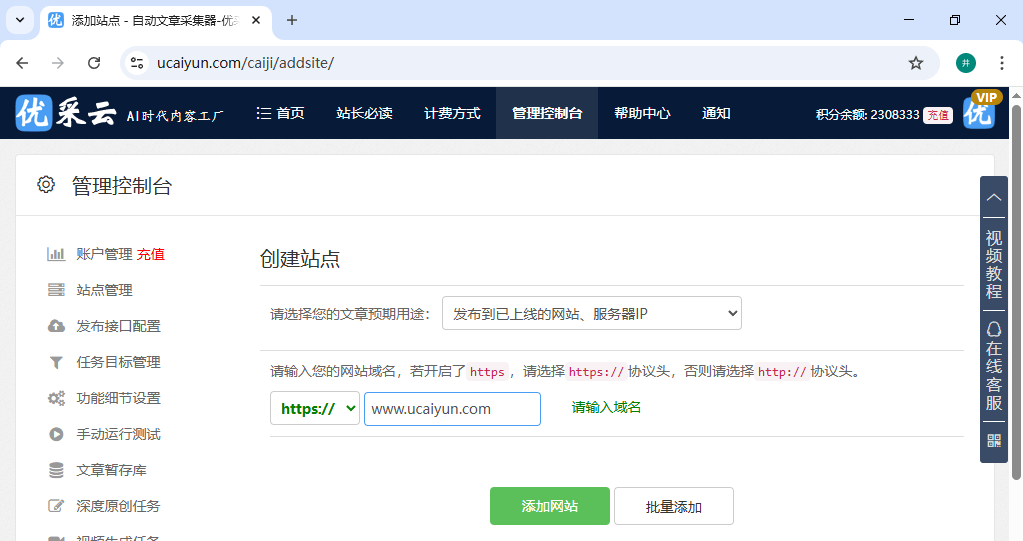Expand the https:// protocol selector
Viewport: 1023px width, 541px height.
[x=314, y=408]
